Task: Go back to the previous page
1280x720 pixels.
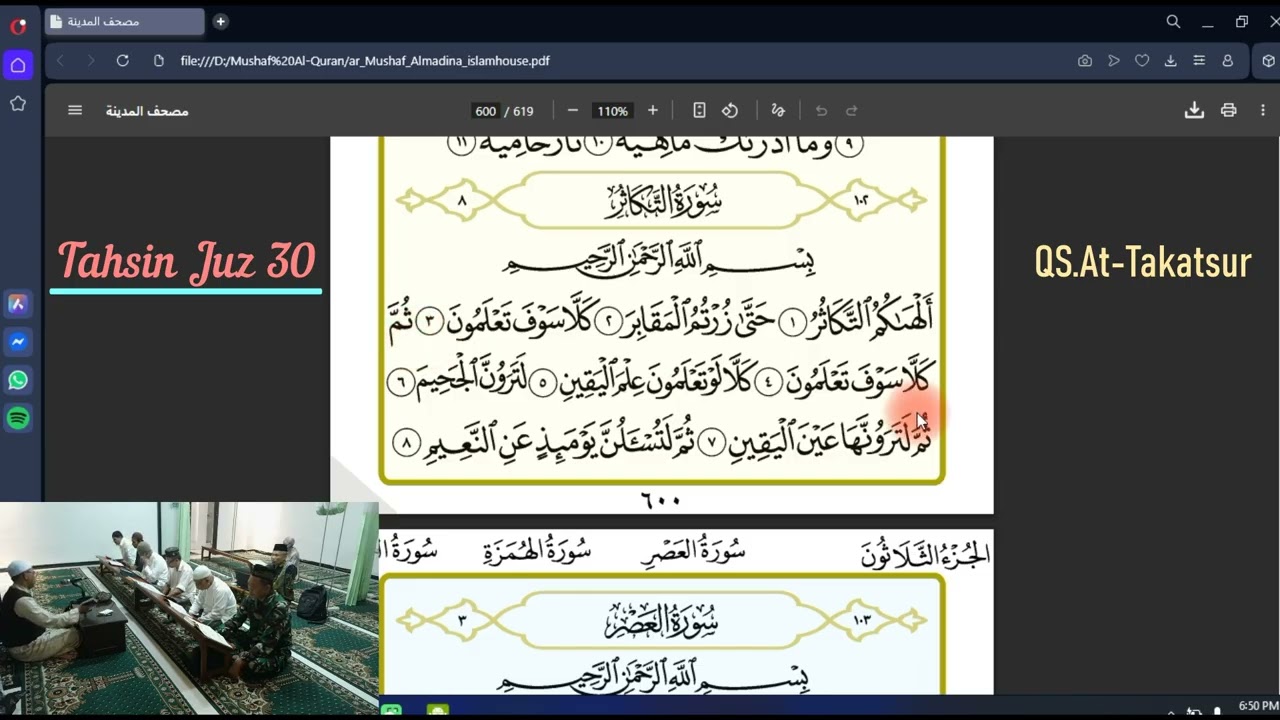Action: click(60, 61)
